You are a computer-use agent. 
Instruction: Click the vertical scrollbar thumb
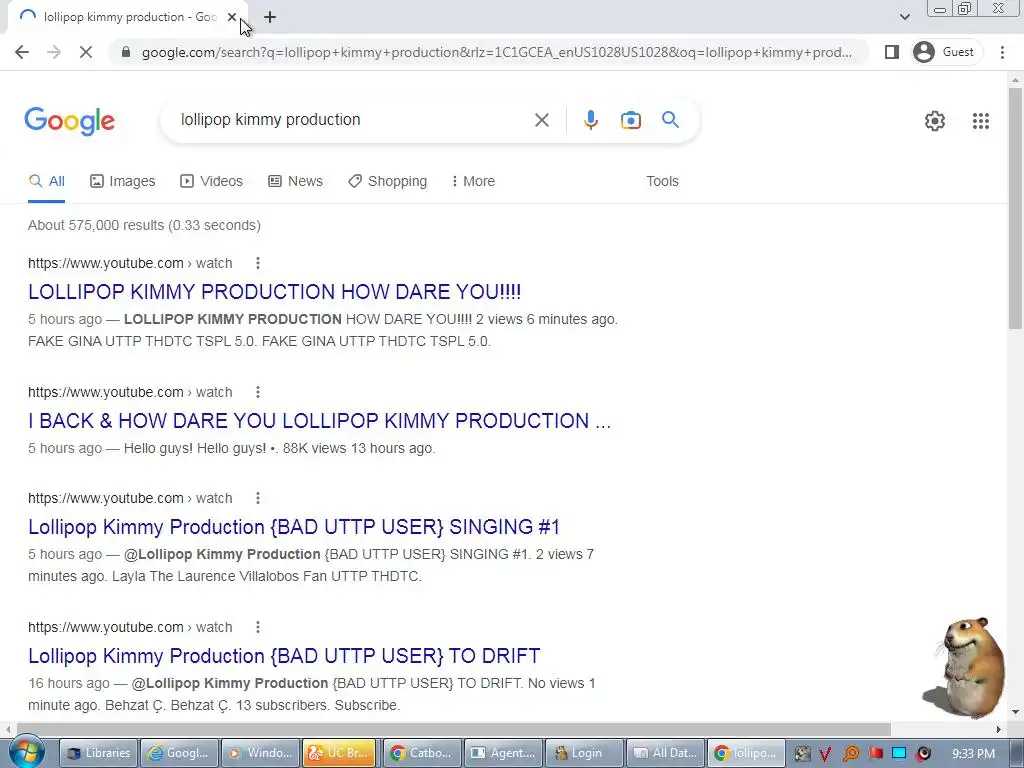coord(1015,208)
